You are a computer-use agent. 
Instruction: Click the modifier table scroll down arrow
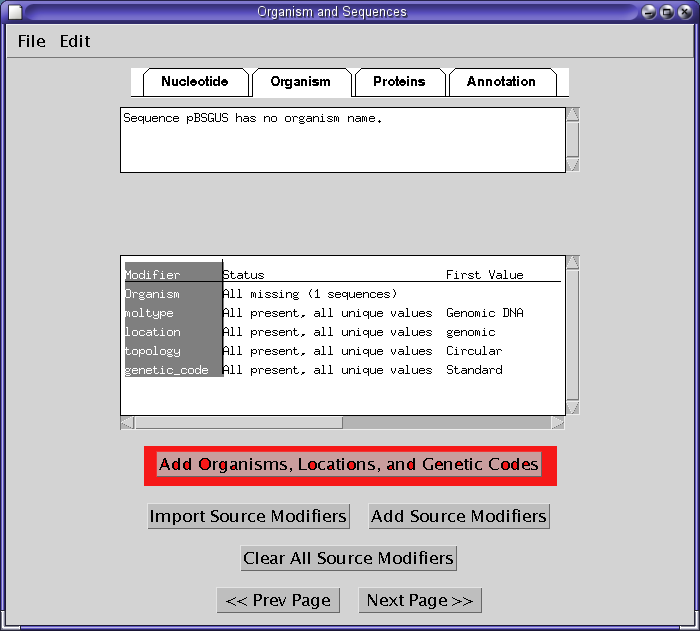click(572, 408)
